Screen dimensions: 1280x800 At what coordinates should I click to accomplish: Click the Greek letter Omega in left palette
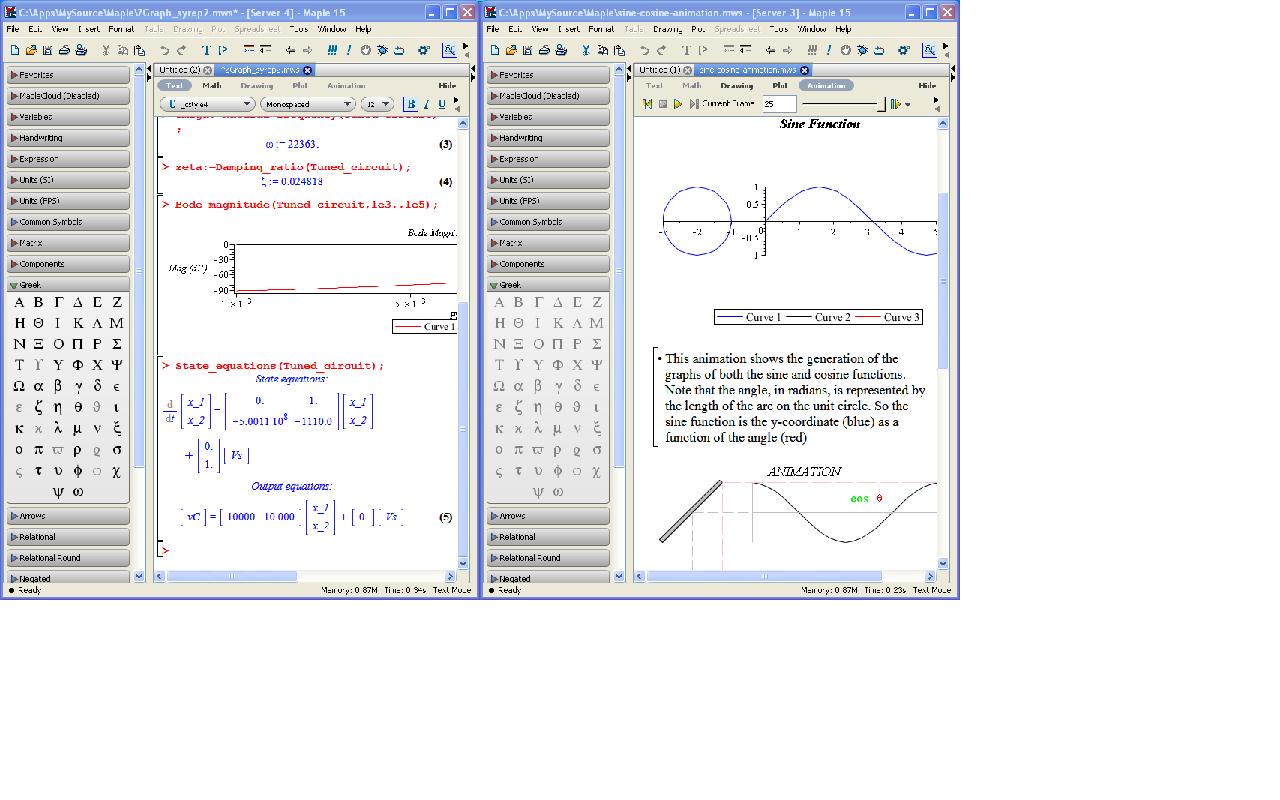[x=19, y=386]
